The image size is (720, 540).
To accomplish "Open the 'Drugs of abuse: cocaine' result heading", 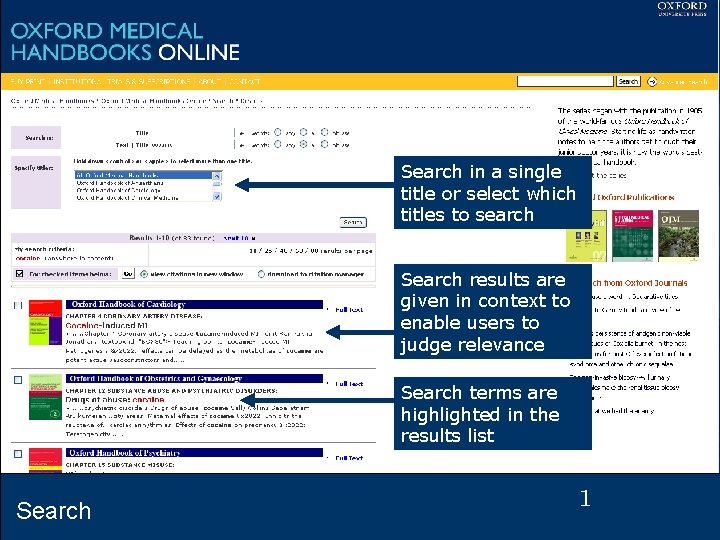I will (115, 399).
